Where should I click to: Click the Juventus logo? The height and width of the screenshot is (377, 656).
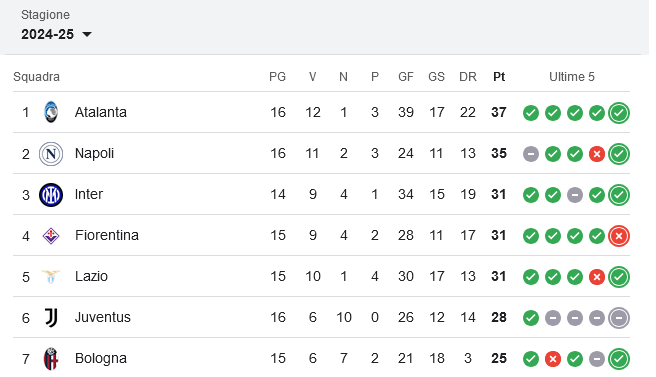(51, 318)
